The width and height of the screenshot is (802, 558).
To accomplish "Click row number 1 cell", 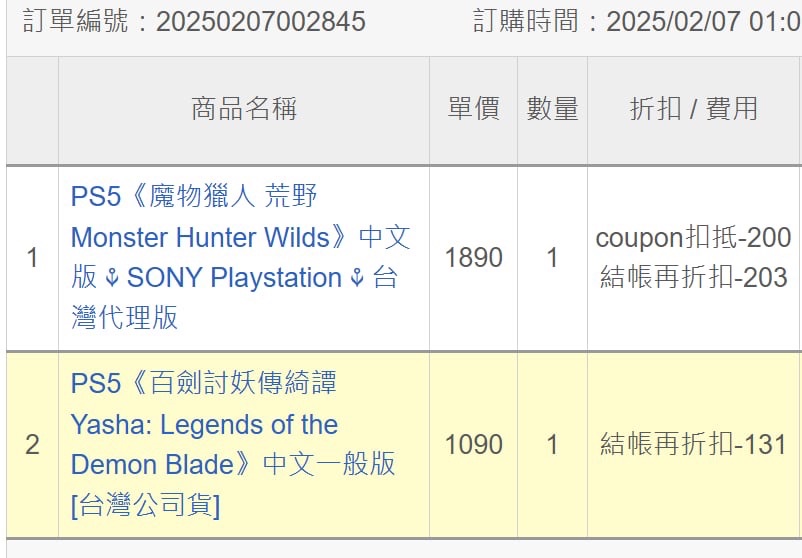I will click(32, 257).
